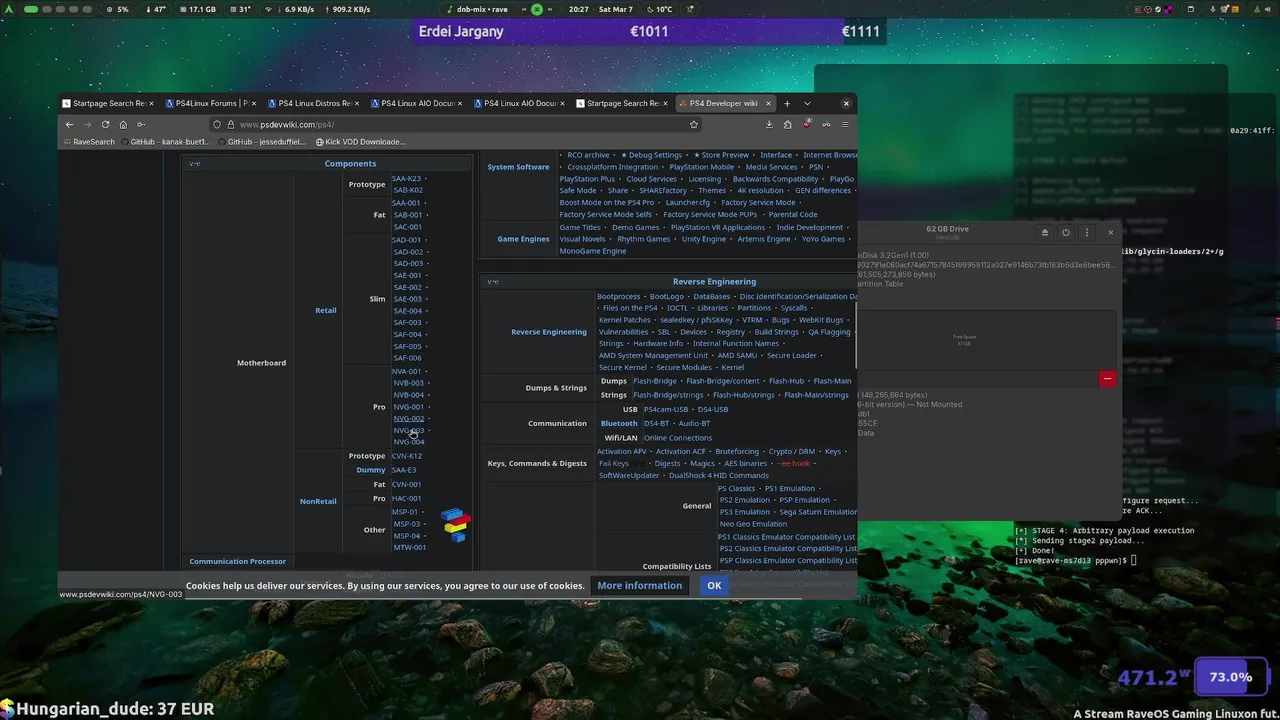1280x720 pixels.
Task: Open the Secure Modules link
Action: [684, 367]
